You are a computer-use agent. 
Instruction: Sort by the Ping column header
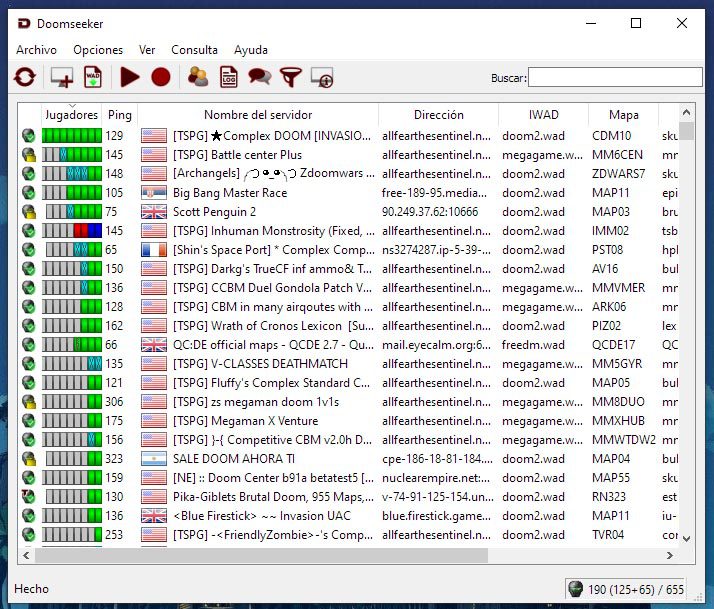(120, 115)
